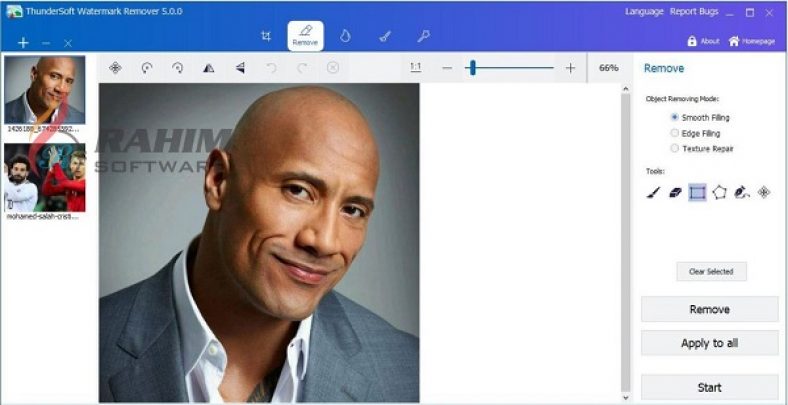
Task: Click Report Bugs
Action: tap(694, 12)
